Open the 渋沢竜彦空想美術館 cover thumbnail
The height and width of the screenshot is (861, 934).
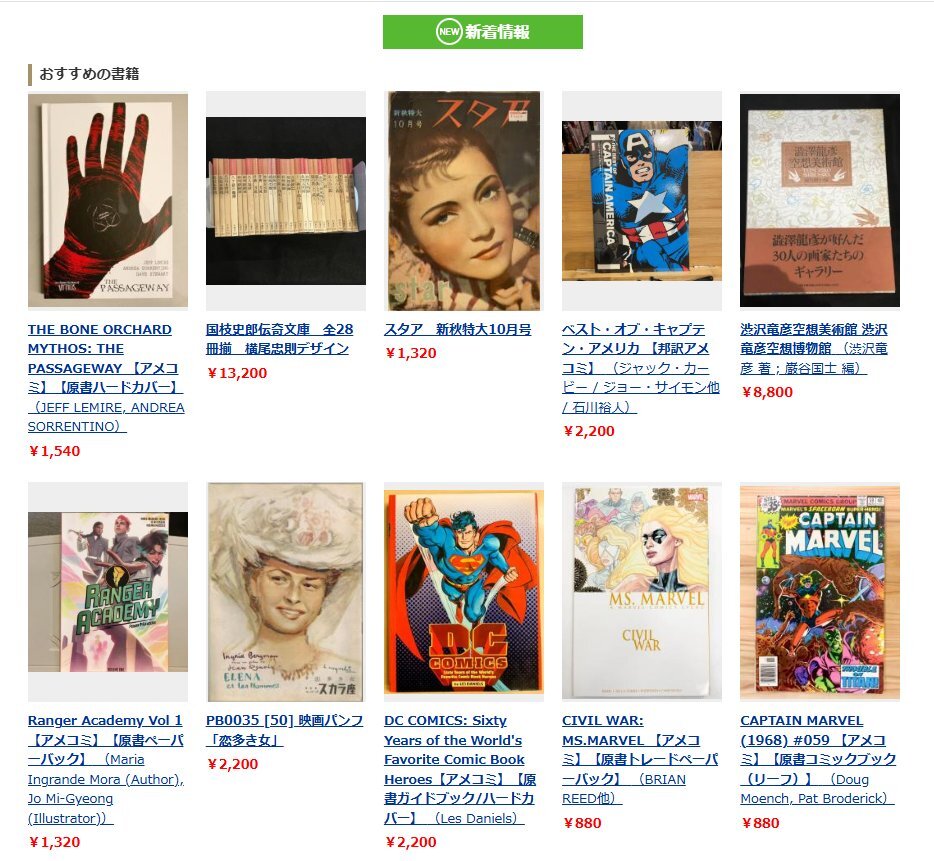820,201
